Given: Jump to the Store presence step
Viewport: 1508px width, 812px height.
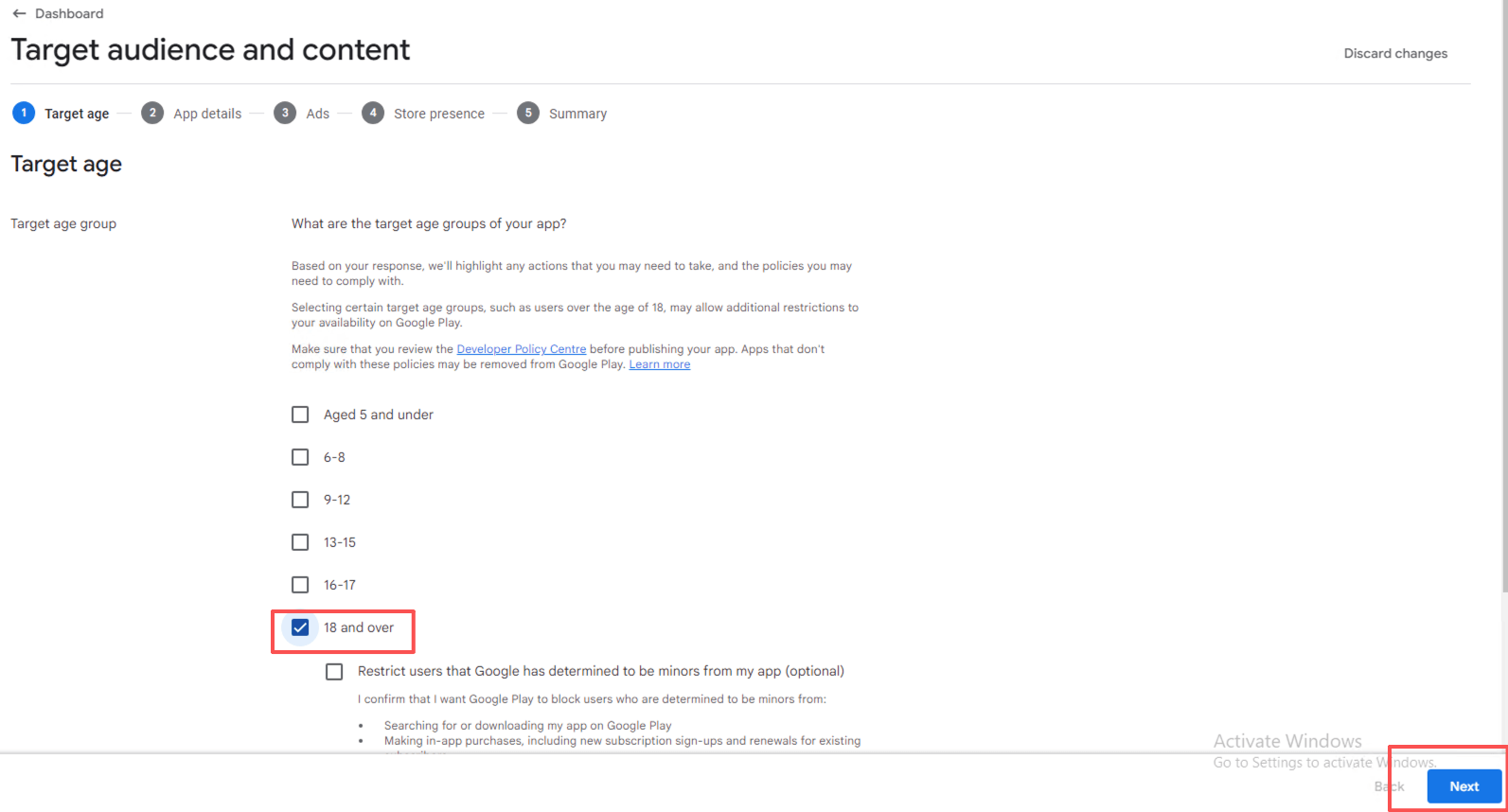Looking at the screenshot, I should (438, 114).
